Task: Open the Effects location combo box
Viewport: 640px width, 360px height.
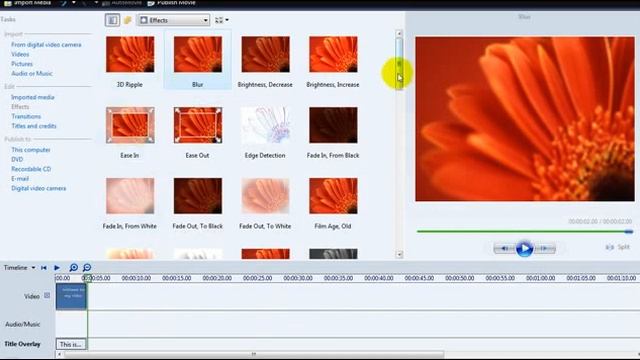Action: (x=173, y=20)
